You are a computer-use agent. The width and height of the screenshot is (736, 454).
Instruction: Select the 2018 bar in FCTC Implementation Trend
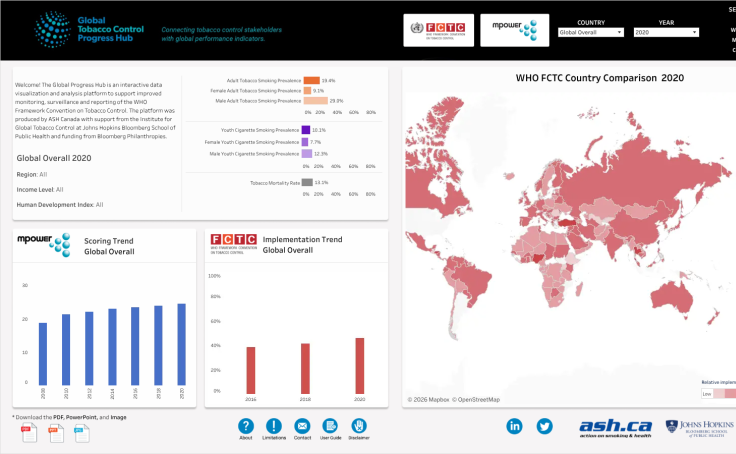coord(305,368)
